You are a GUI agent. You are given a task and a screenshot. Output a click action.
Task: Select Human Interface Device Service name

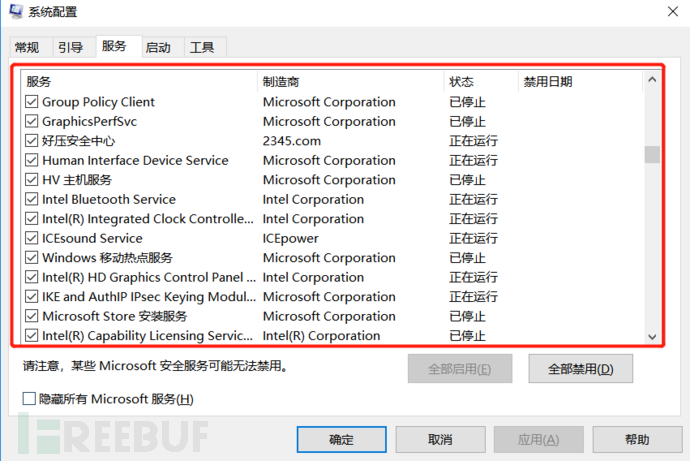[135, 161]
